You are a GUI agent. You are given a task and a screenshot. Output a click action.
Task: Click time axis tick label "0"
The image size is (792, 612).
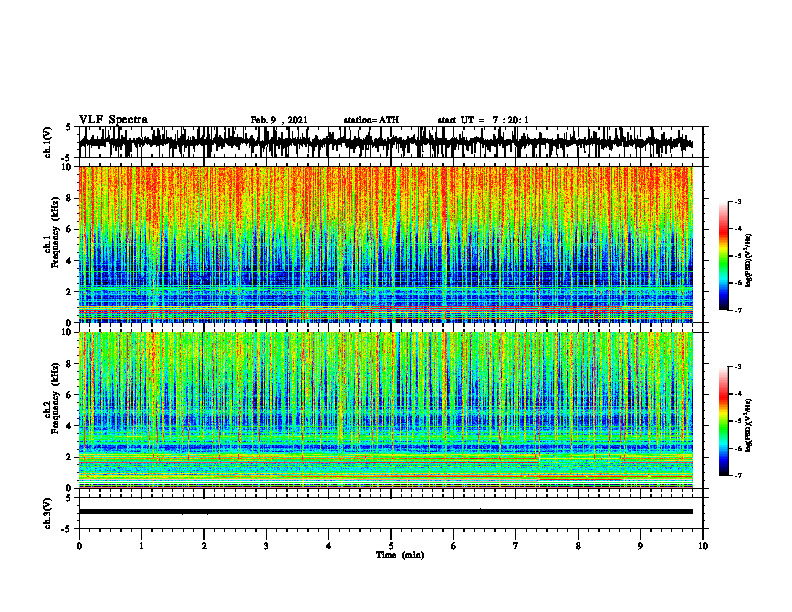point(79,546)
